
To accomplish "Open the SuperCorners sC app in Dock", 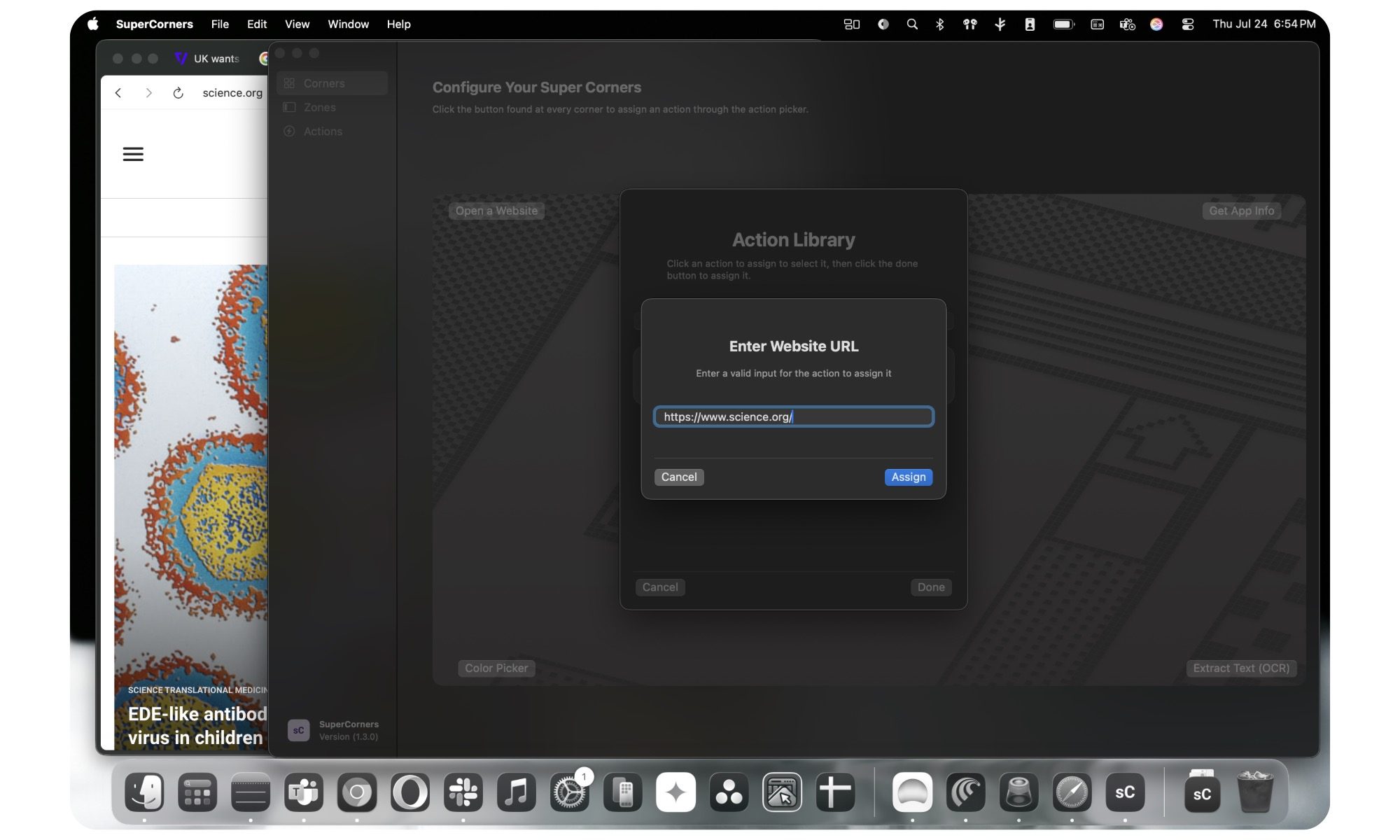I will 1125,792.
